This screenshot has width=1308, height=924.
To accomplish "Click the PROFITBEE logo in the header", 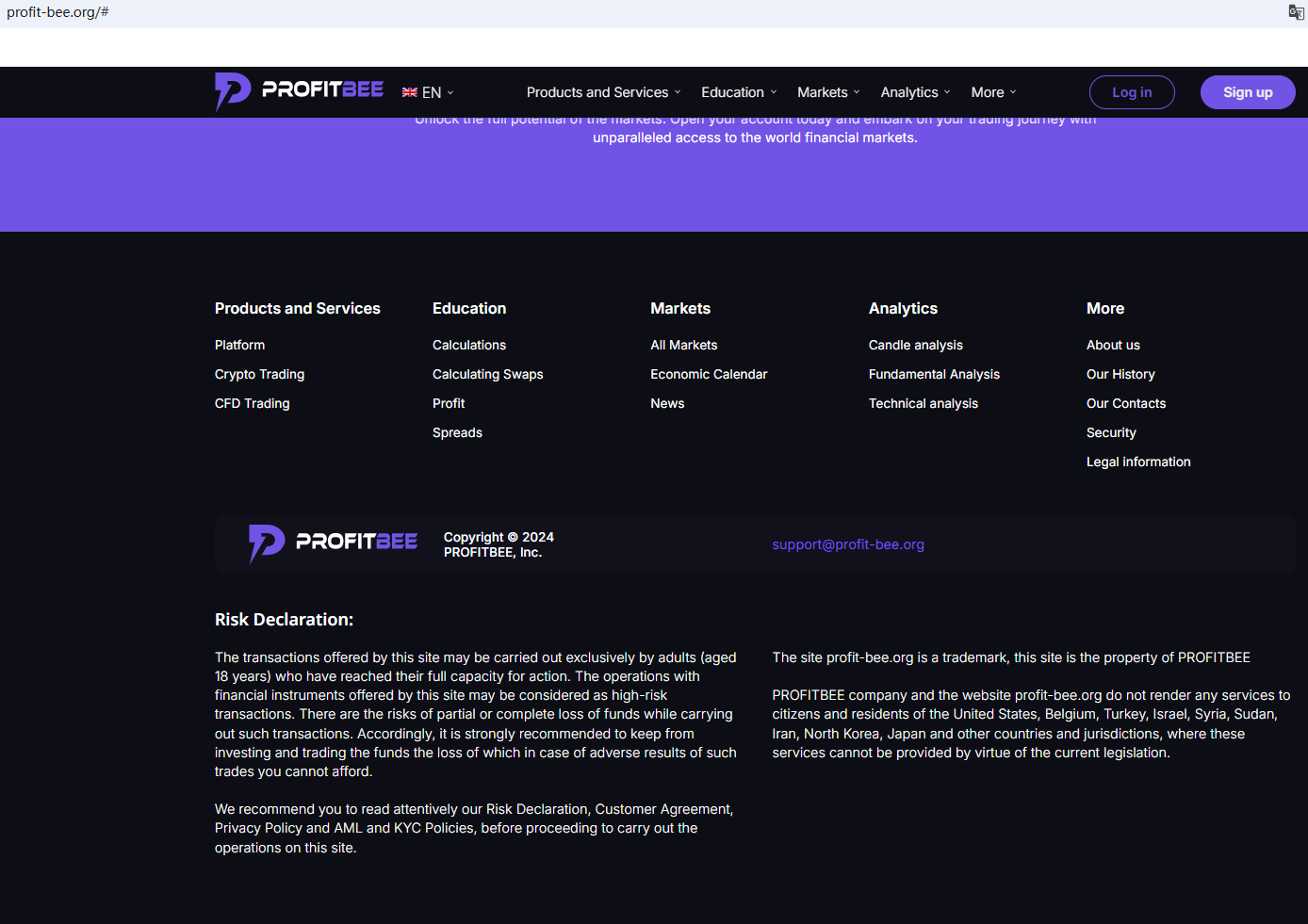I will (299, 91).
